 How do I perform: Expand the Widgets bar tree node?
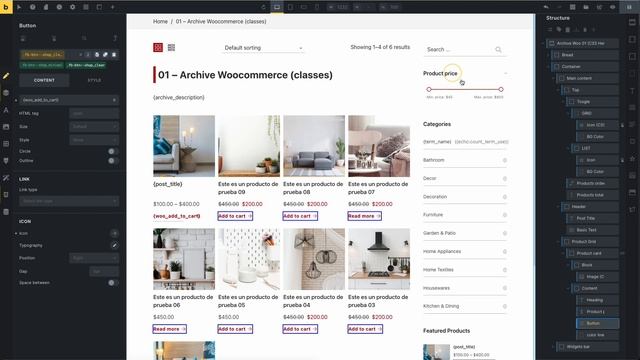click(x=554, y=347)
